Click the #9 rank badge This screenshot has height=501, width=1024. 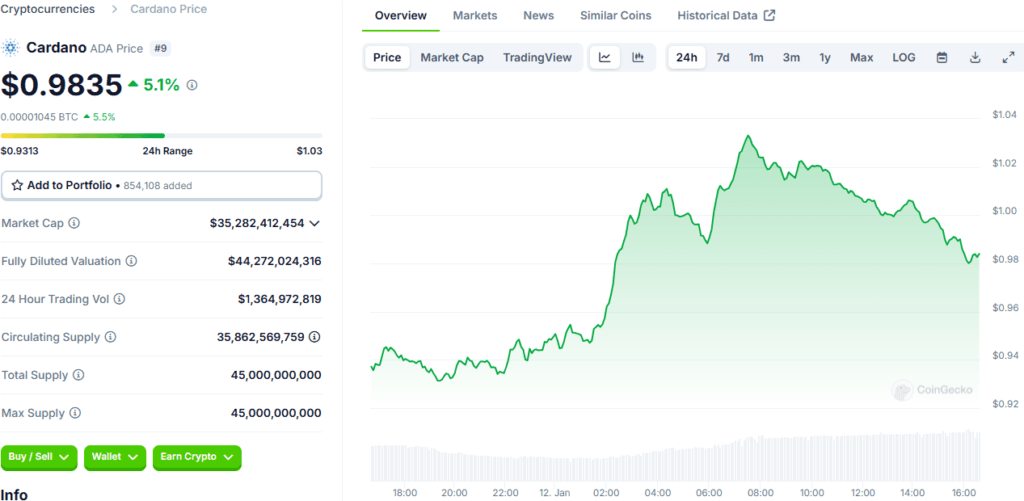point(160,48)
